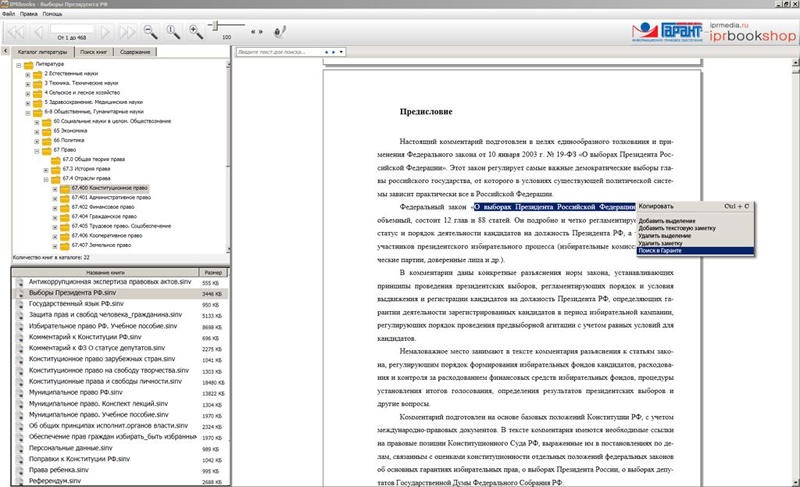The height and width of the screenshot is (487, 800).
Task: Choose Поиск в Гаранте from context menu
Action: pos(663,250)
